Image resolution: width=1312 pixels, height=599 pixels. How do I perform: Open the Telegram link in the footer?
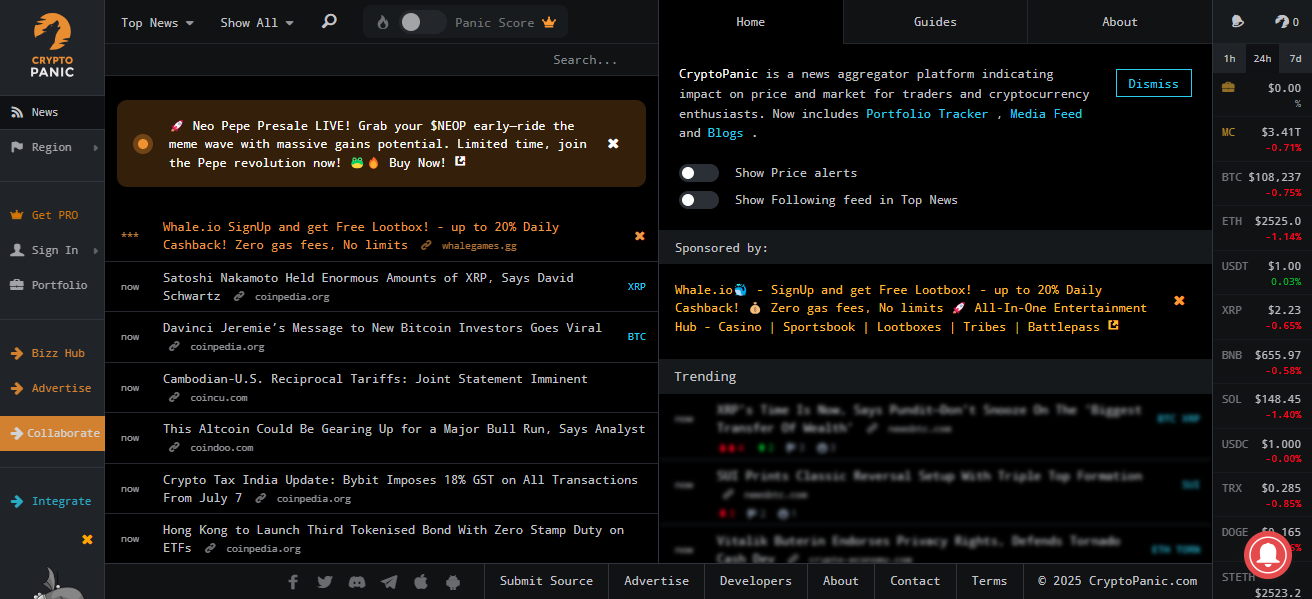pyautogui.click(x=389, y=581)
